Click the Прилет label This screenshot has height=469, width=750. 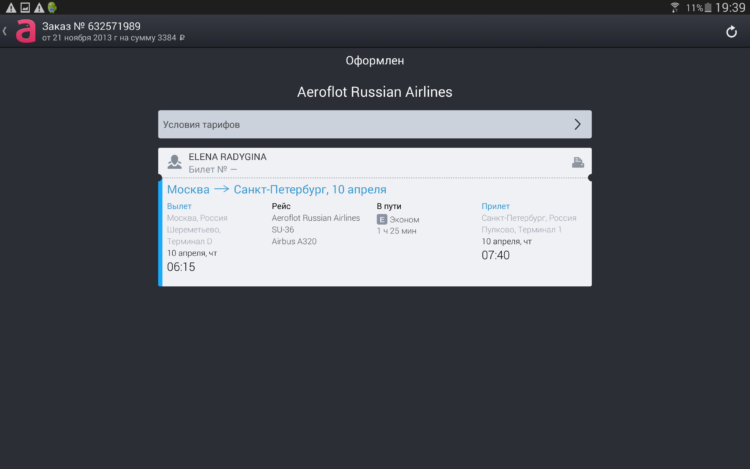(x=496, y=206)
